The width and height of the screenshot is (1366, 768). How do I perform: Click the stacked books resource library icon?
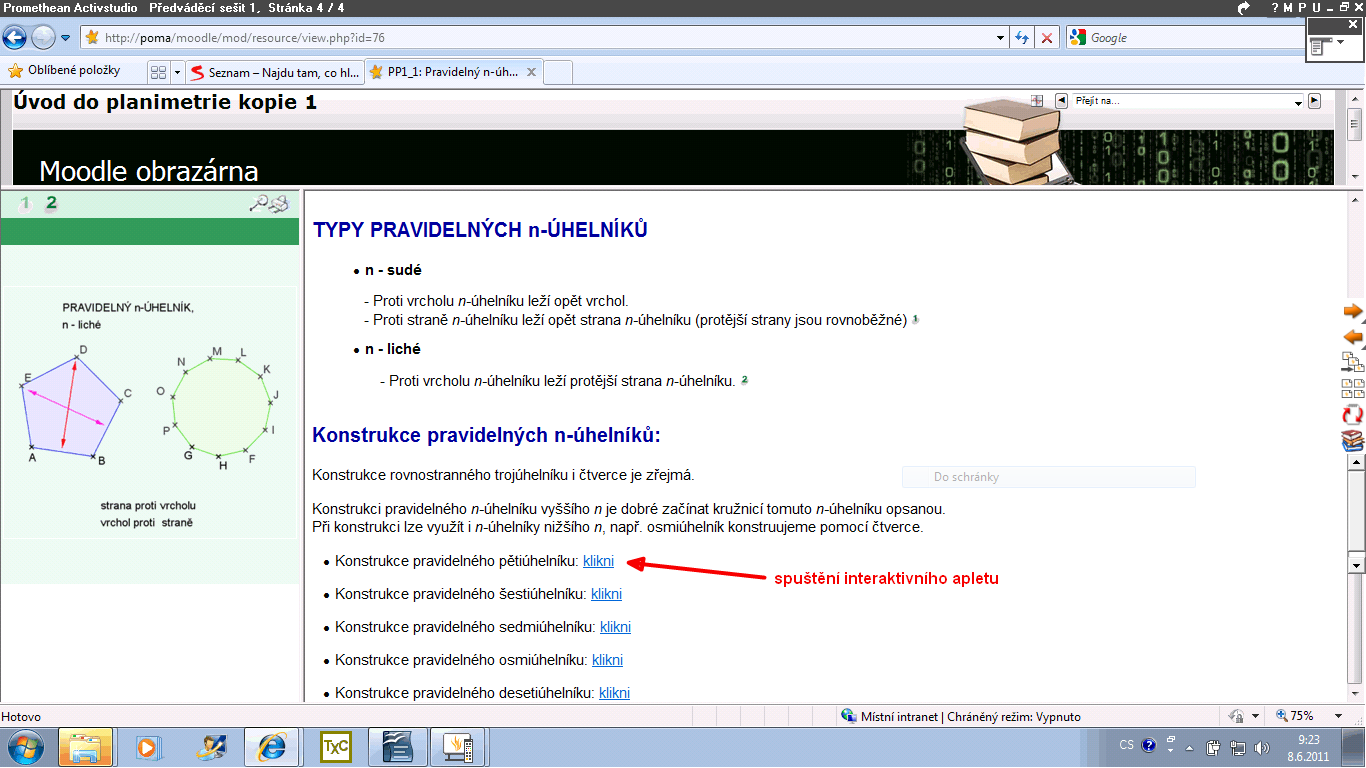tap(1353, 440)
